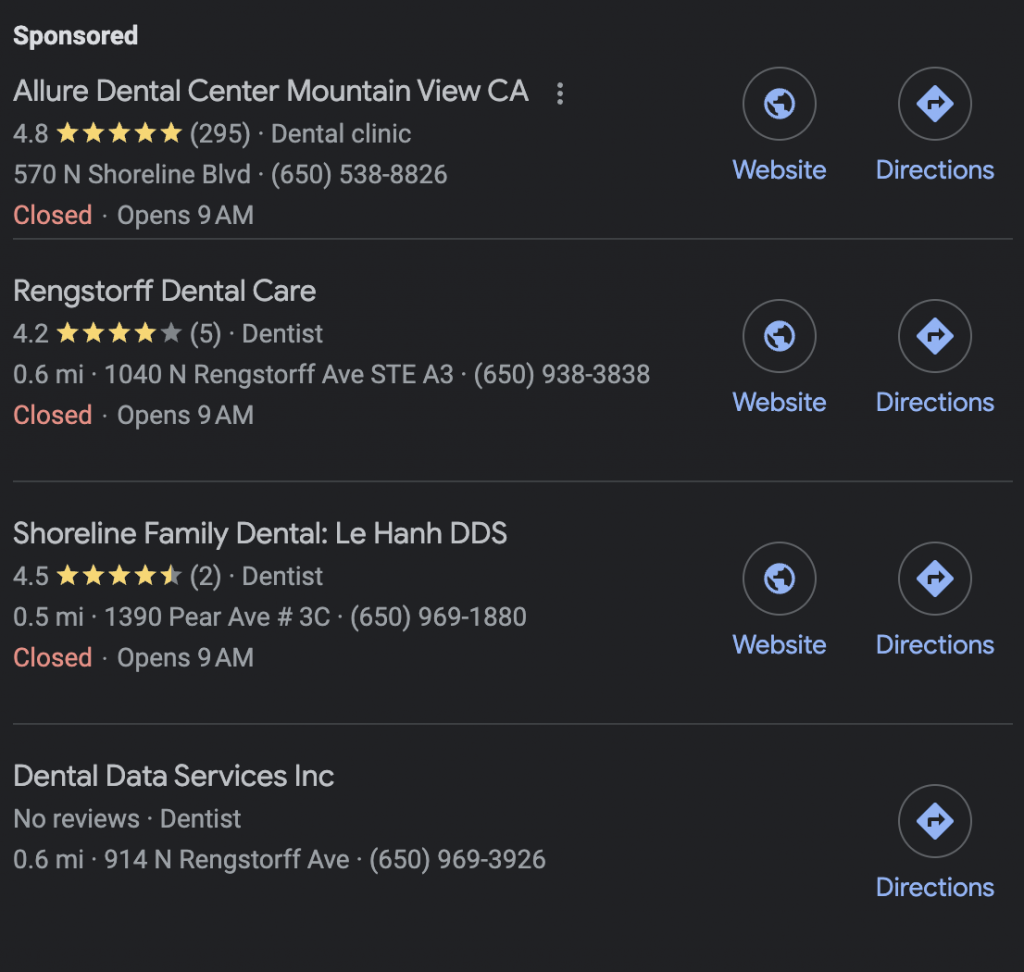Select the Shoreline Family Dental business name

260,534
